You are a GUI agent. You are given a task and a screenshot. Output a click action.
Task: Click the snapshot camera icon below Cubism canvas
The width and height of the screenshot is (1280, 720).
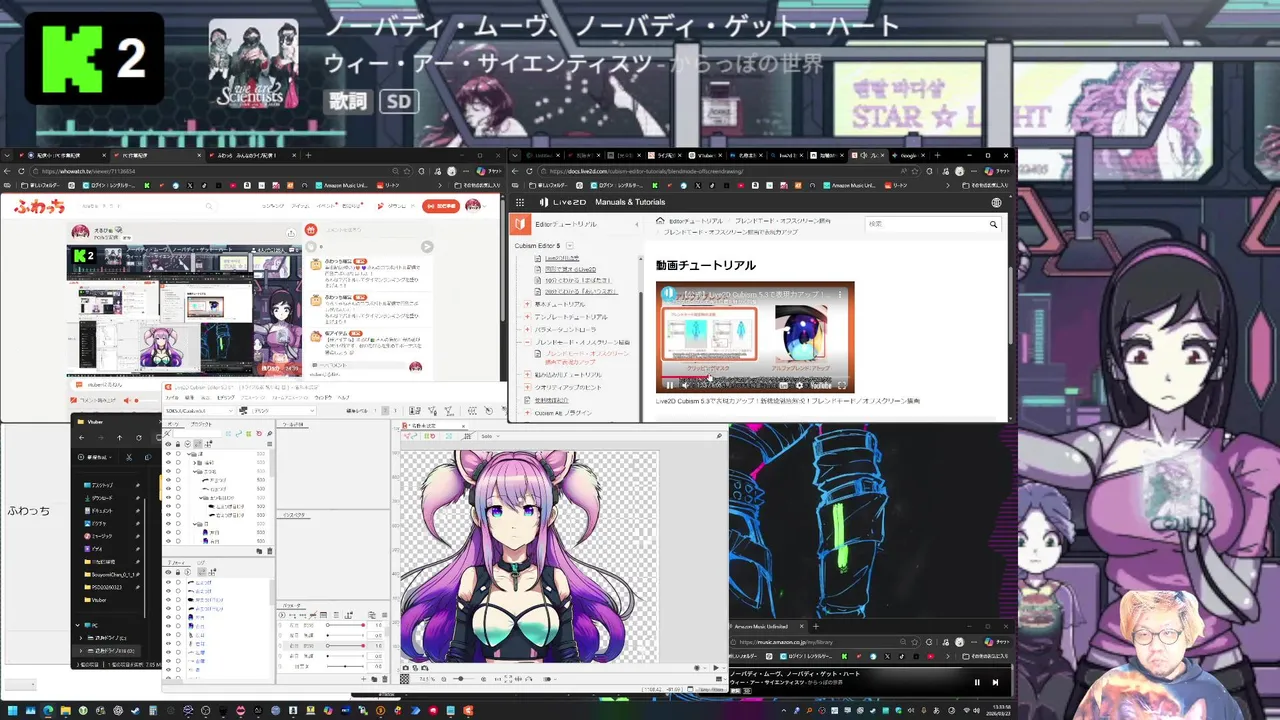click(x=405, y=667)
